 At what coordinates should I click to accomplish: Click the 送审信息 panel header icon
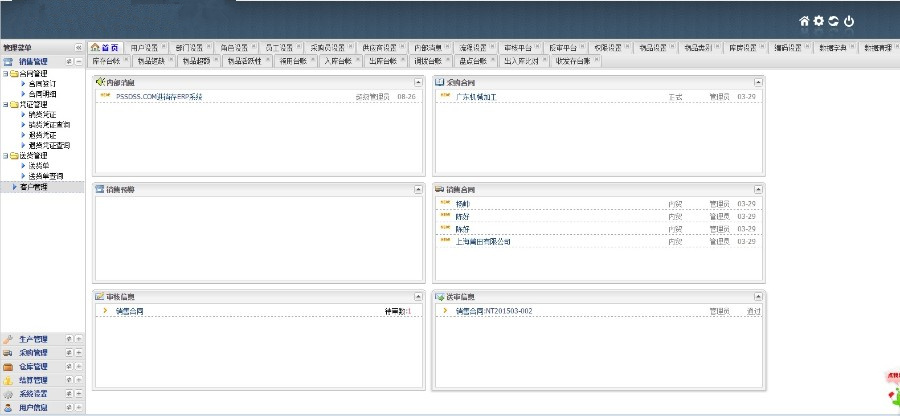pyautogui.click(x=440, y=297)
